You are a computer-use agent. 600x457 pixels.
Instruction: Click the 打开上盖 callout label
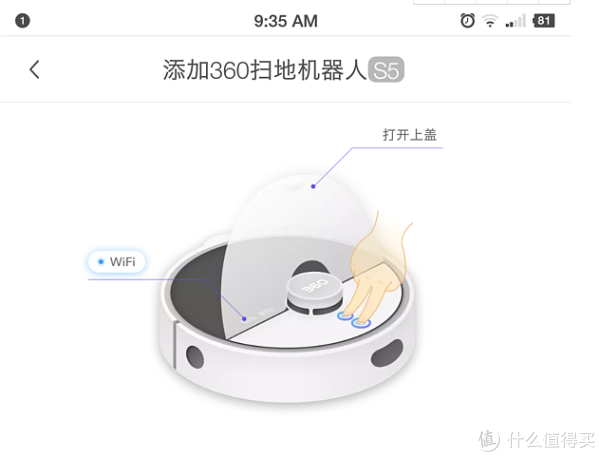point(409,135)
